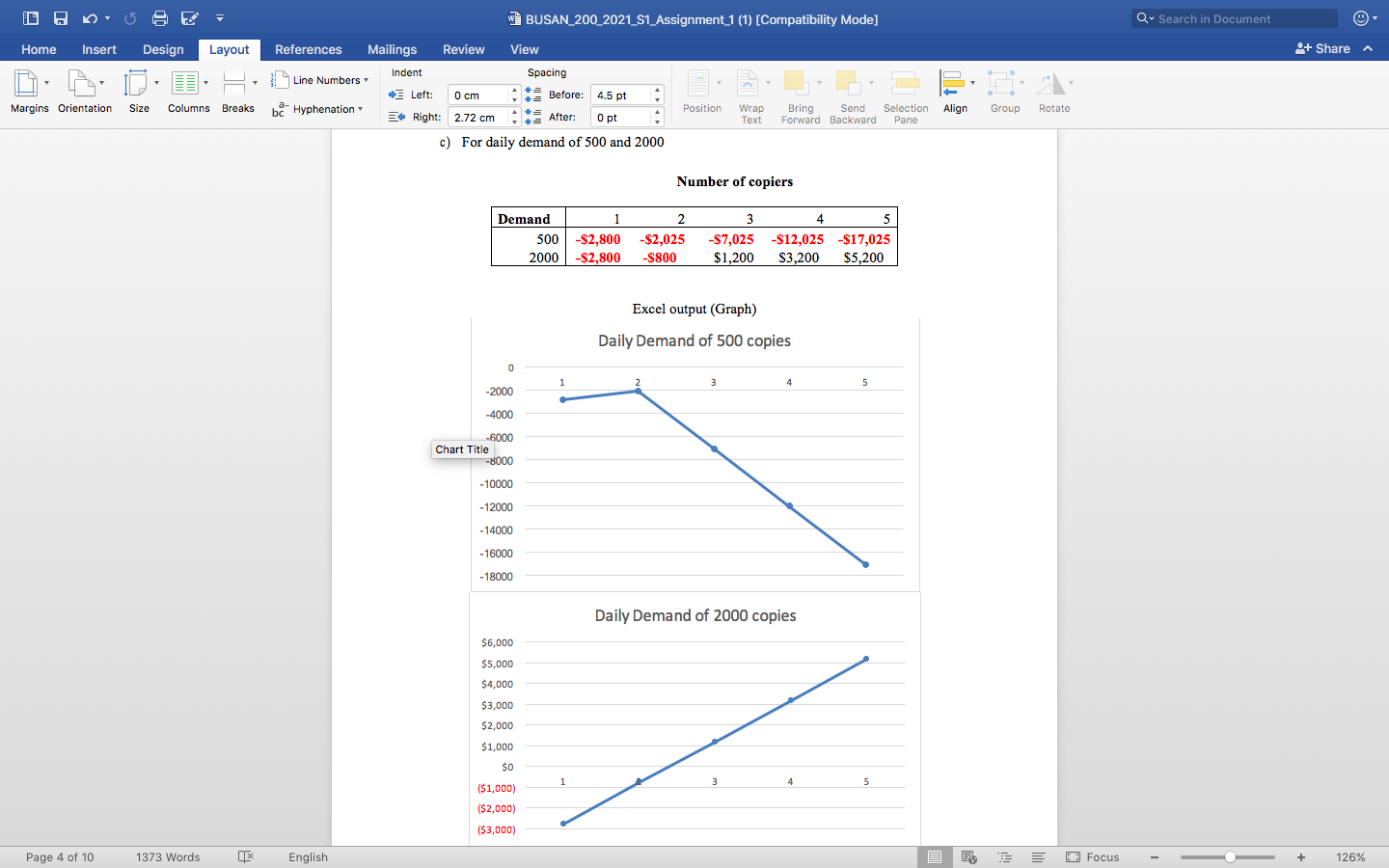Click the Indent Right input field
Screen dimensions: 1389x868
pyautogui.click(x=478, y=117)
